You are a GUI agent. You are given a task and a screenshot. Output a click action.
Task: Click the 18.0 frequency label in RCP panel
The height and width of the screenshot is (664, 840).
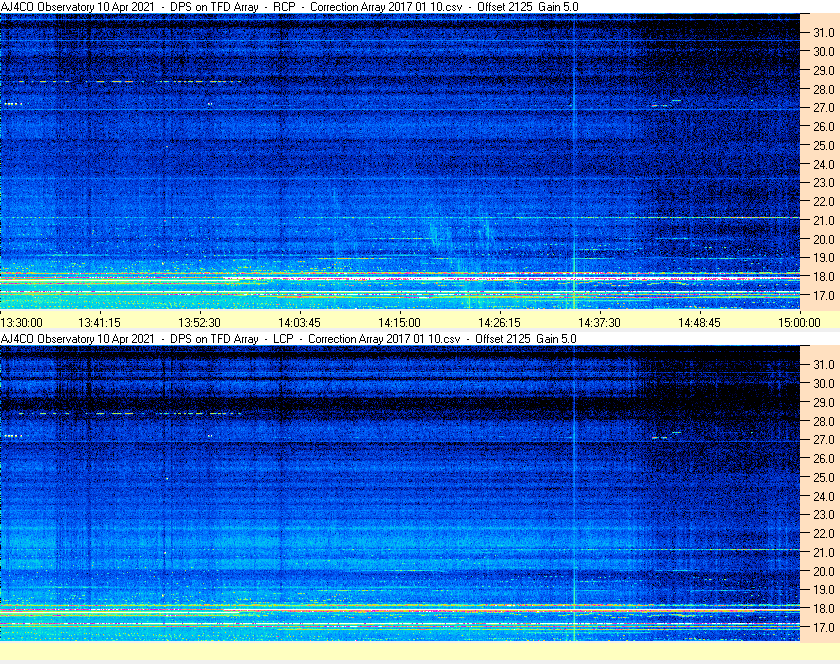[x=824, y=277]
